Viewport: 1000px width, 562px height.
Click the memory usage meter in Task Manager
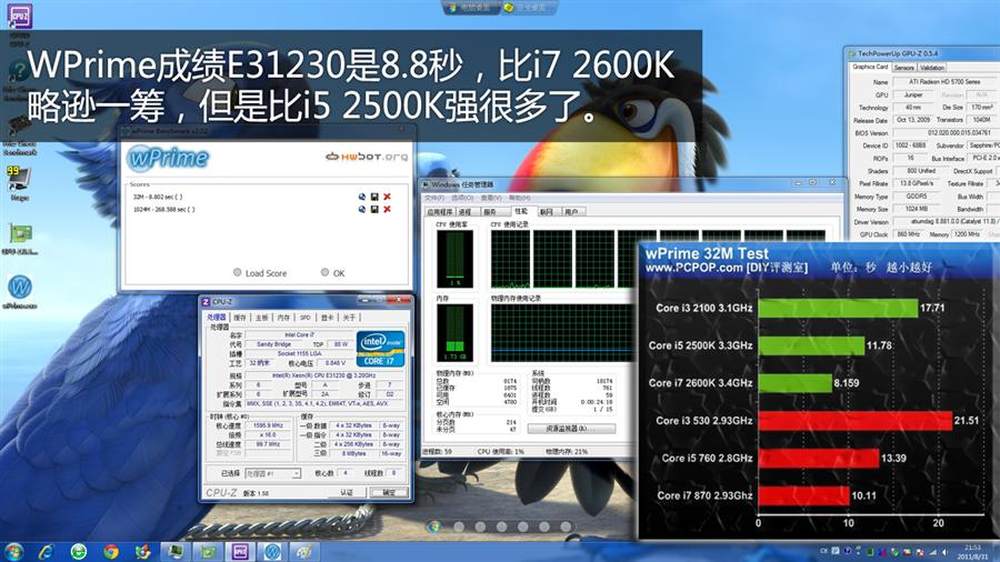coord(455,332)
